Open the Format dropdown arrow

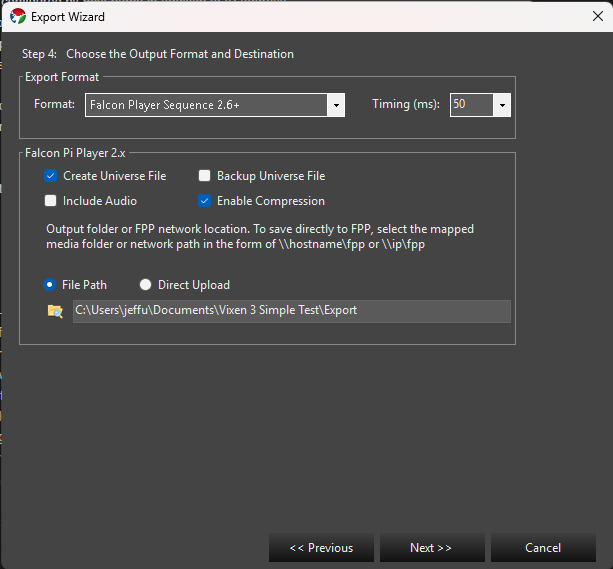click(336, 105)
